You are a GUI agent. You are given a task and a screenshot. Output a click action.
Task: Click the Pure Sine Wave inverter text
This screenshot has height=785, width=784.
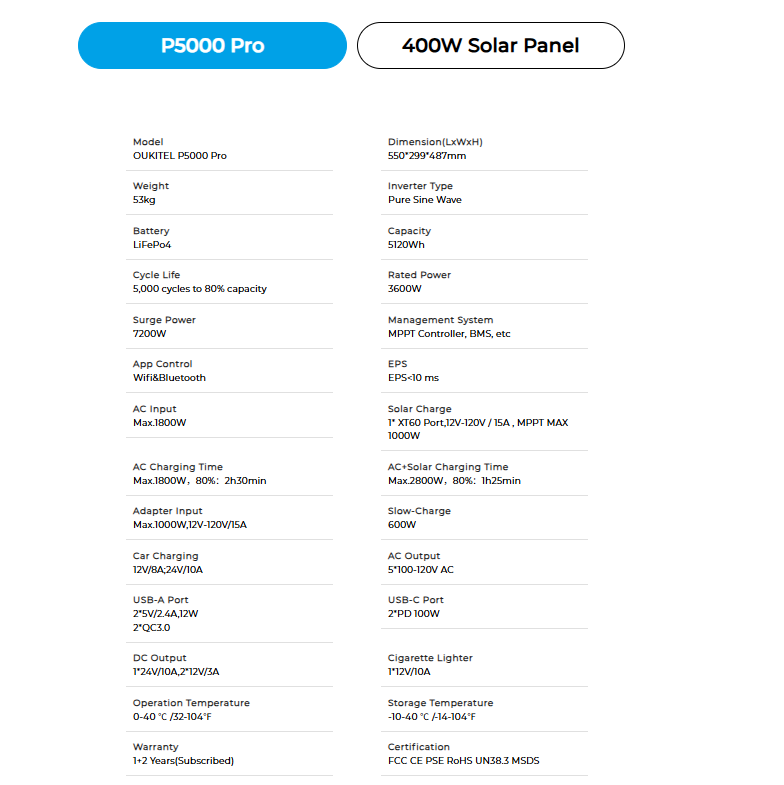click(424, 200)
